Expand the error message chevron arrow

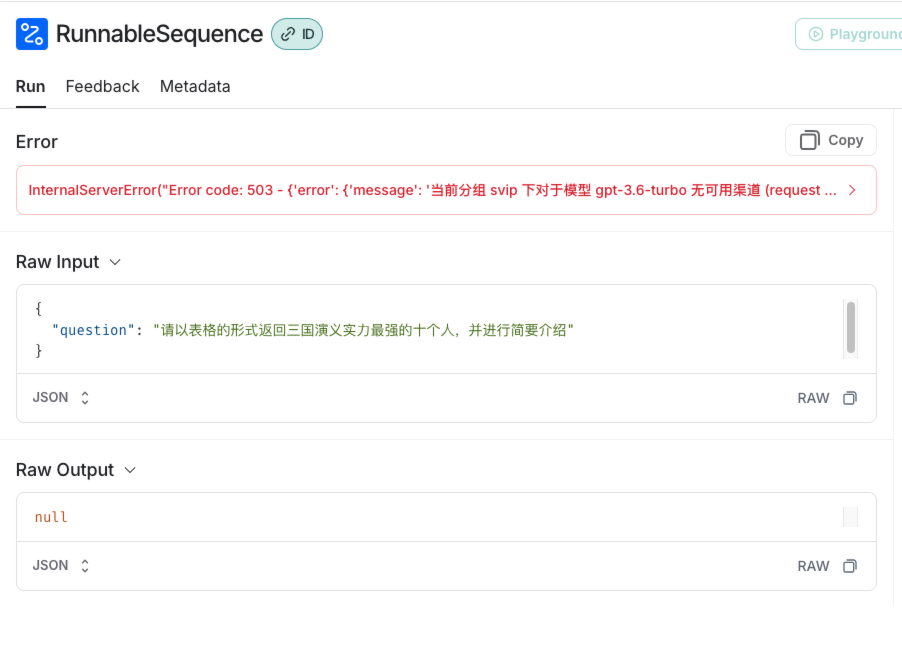tap(852, 190)
